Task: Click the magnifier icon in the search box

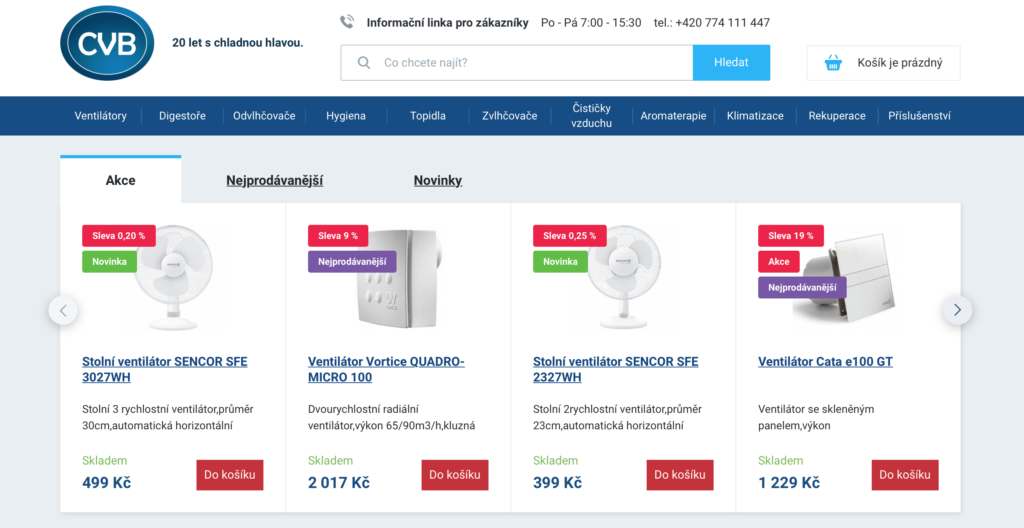Action: coord(364,63)
